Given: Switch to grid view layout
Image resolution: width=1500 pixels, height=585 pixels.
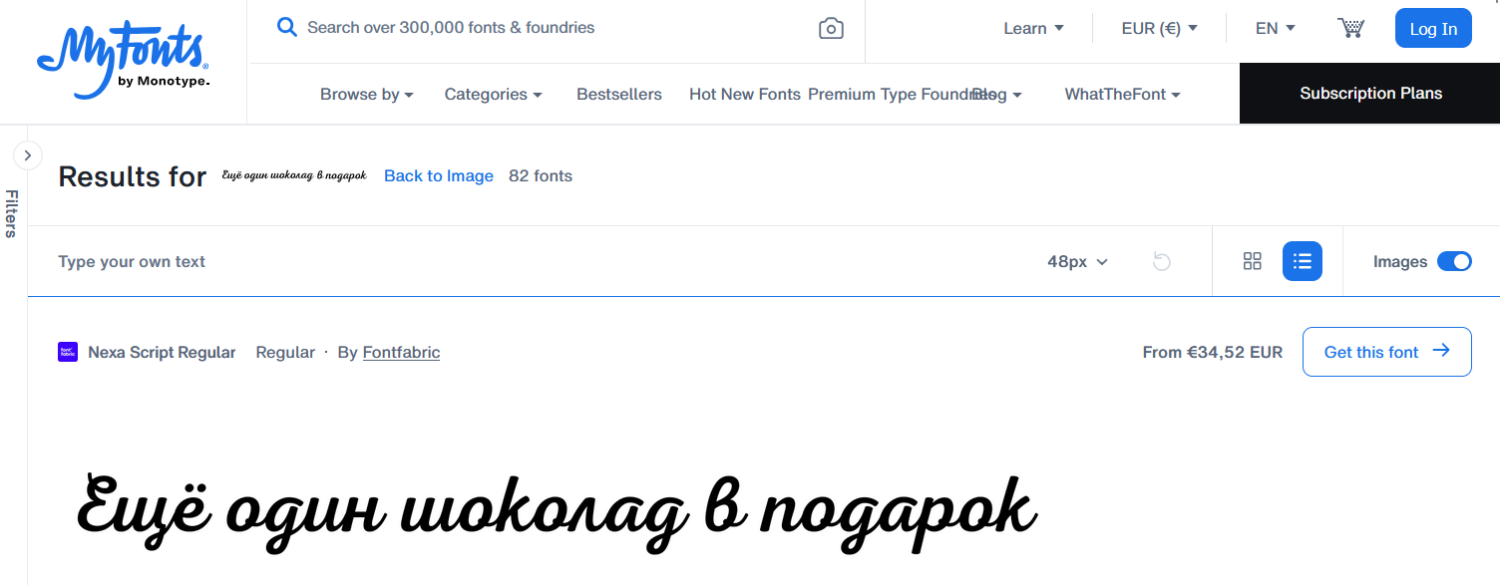Looking at the screenshot, I should (x=1252, y=261).
